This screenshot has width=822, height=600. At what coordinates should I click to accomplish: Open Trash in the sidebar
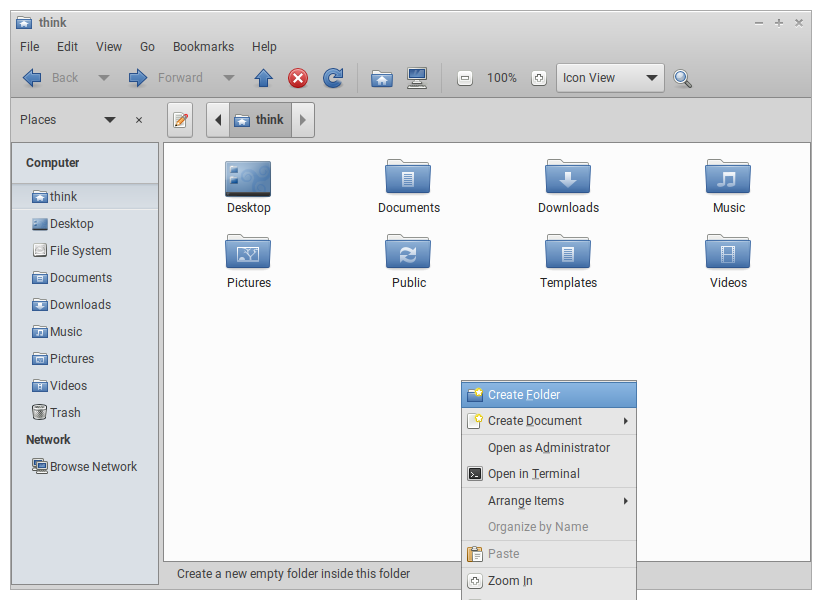pos(85,412)
